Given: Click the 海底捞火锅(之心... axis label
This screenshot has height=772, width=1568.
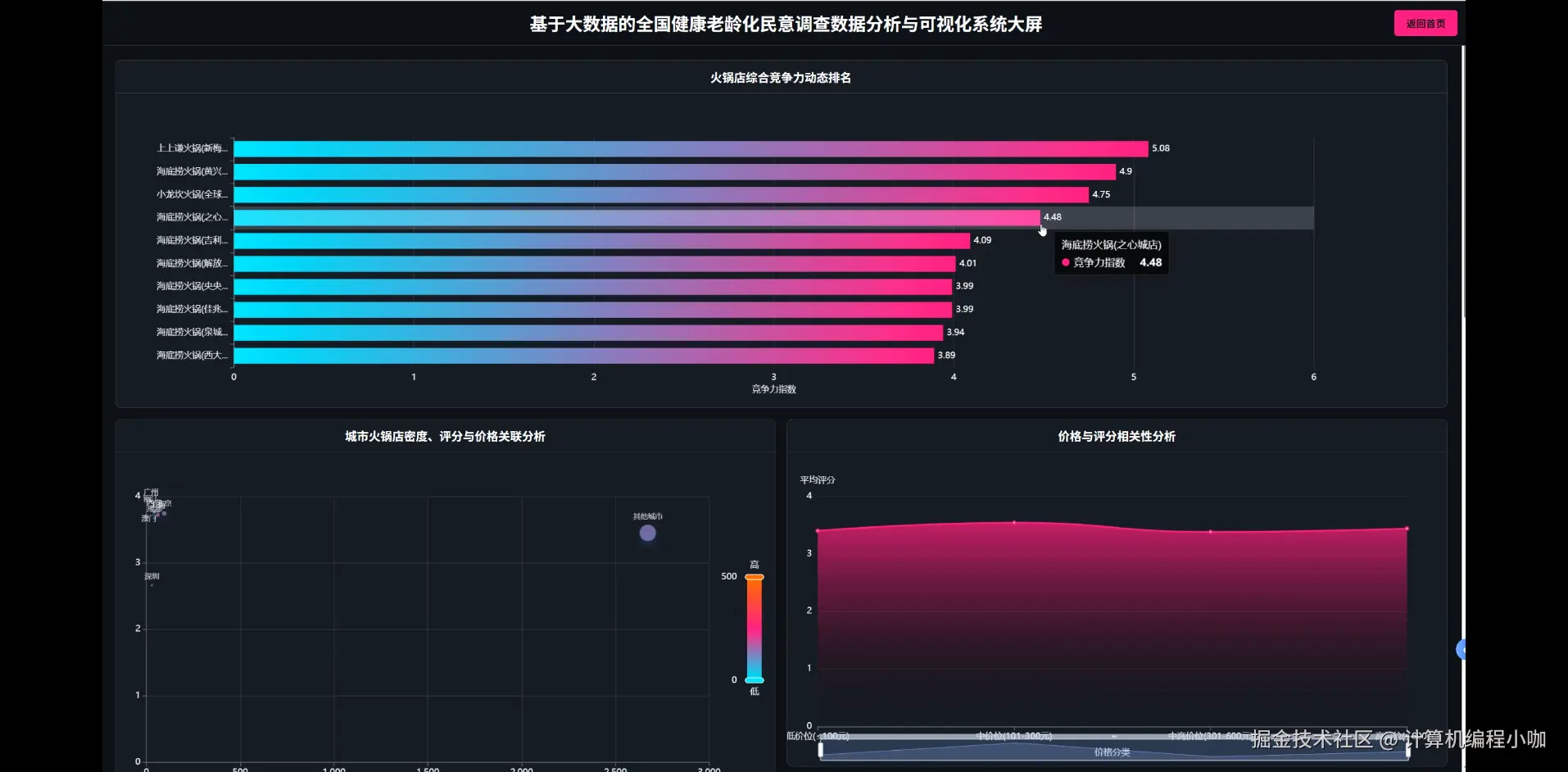Looking at the screenshot, I should click(x=193, y=217).
